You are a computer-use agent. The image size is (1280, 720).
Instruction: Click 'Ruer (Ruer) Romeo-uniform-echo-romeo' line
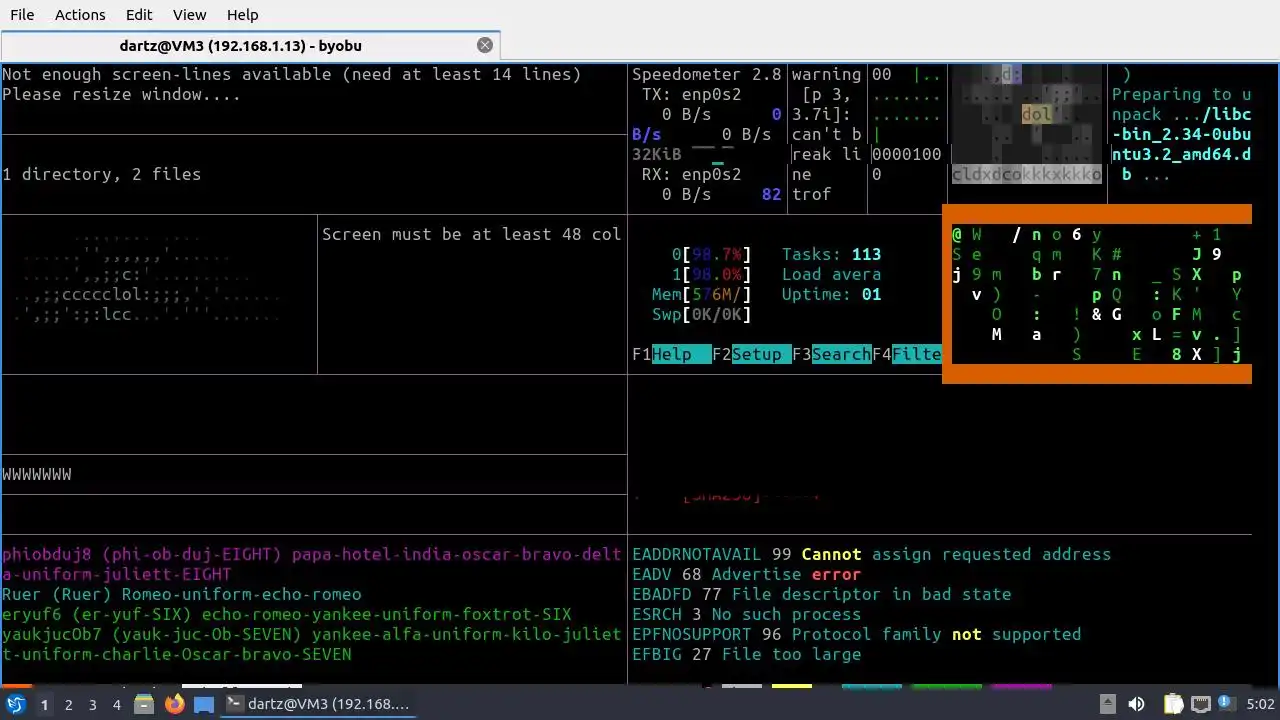point(181,594)
